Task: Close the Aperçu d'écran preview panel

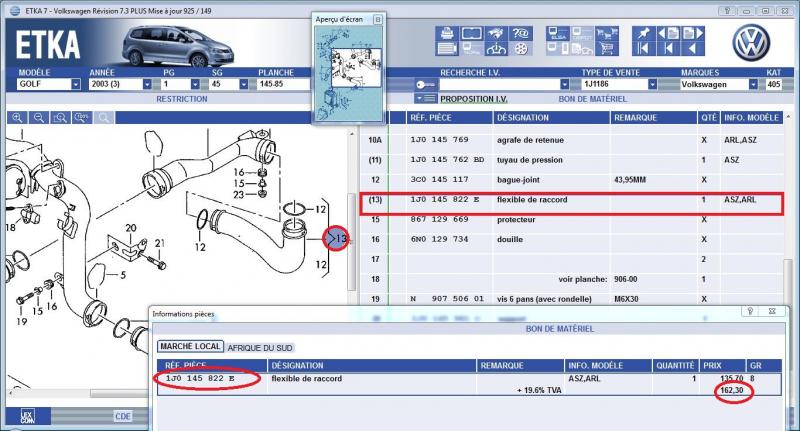Action: pos(378,19)
